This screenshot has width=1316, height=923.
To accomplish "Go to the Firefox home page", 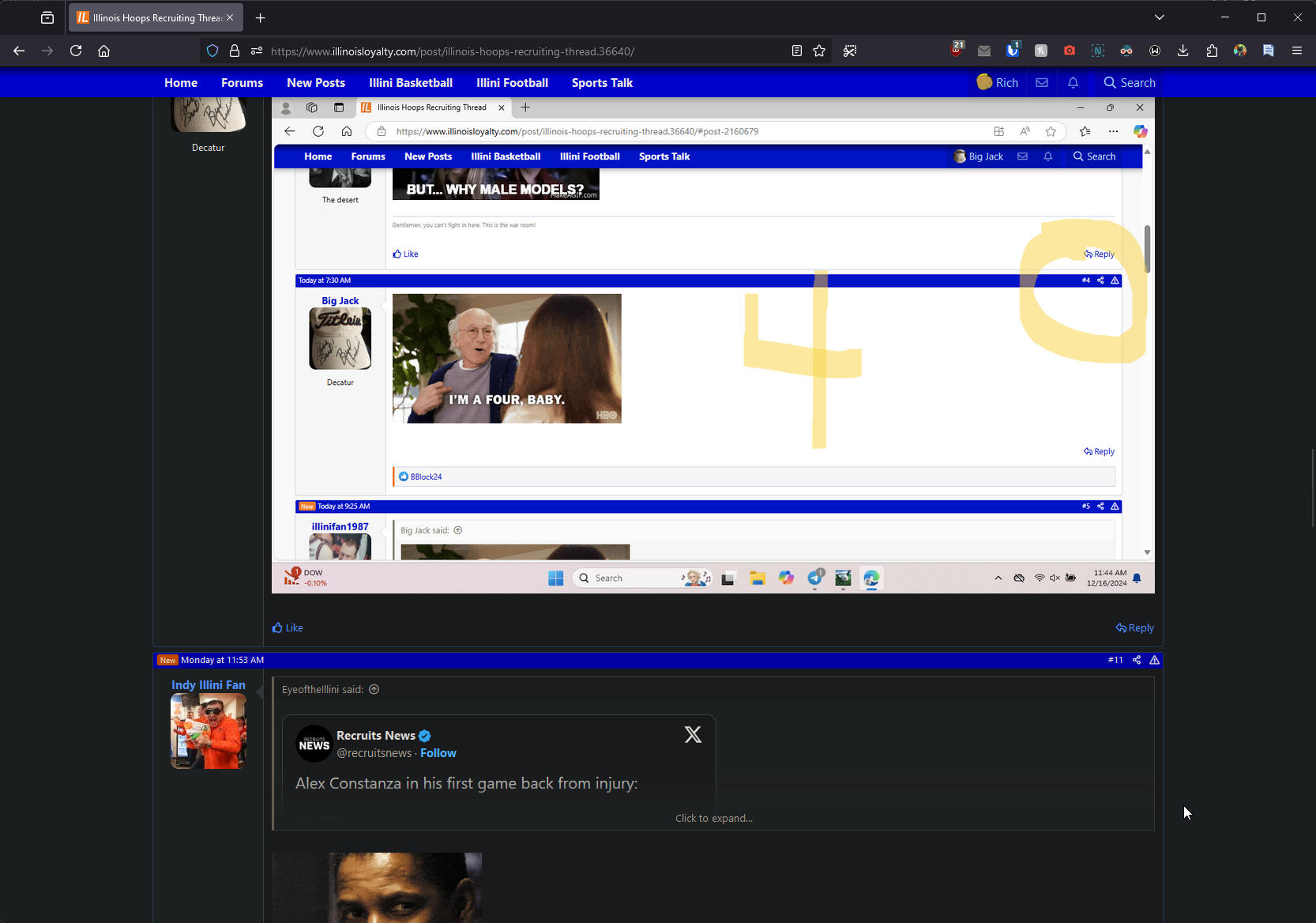I will [x=103, y=51].
